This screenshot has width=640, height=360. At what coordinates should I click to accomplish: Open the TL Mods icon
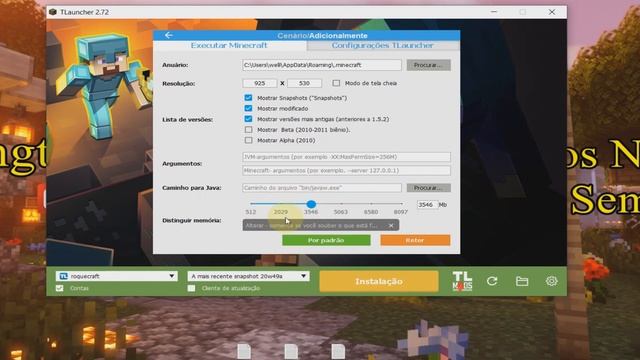click(x=462, y=281)
